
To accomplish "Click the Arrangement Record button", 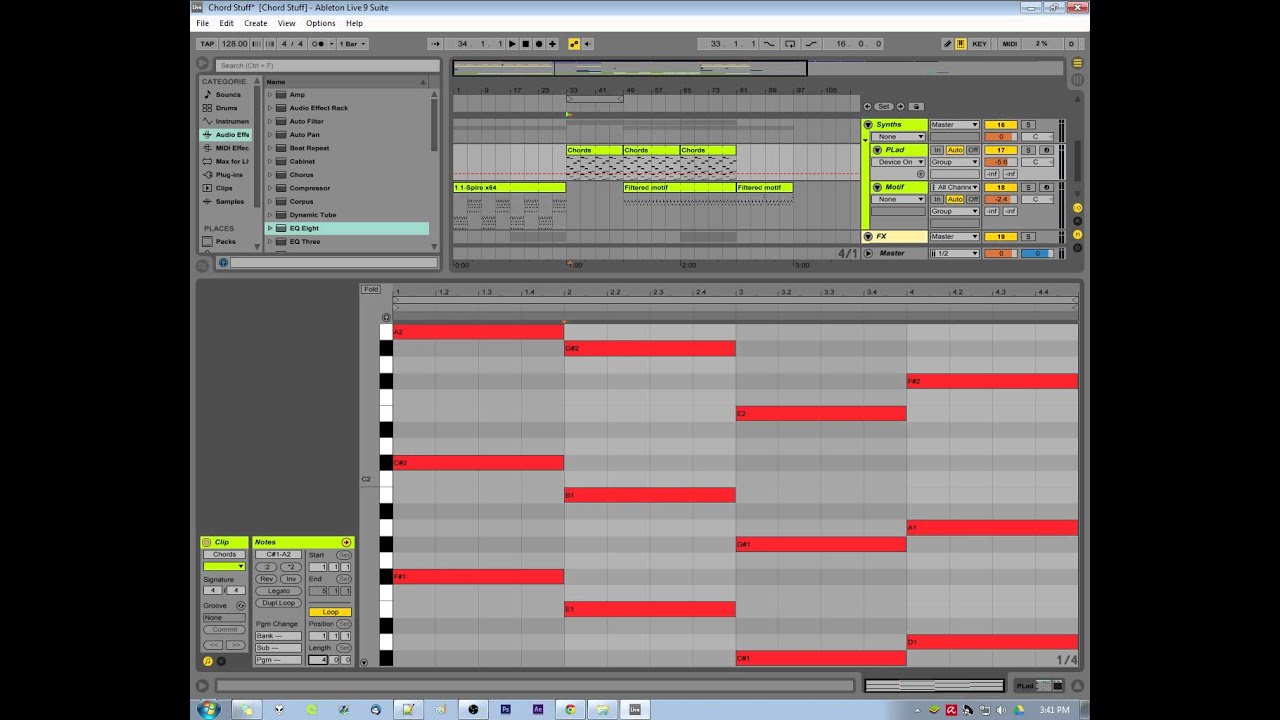I will pyautogui.click(x=539, y=44).
